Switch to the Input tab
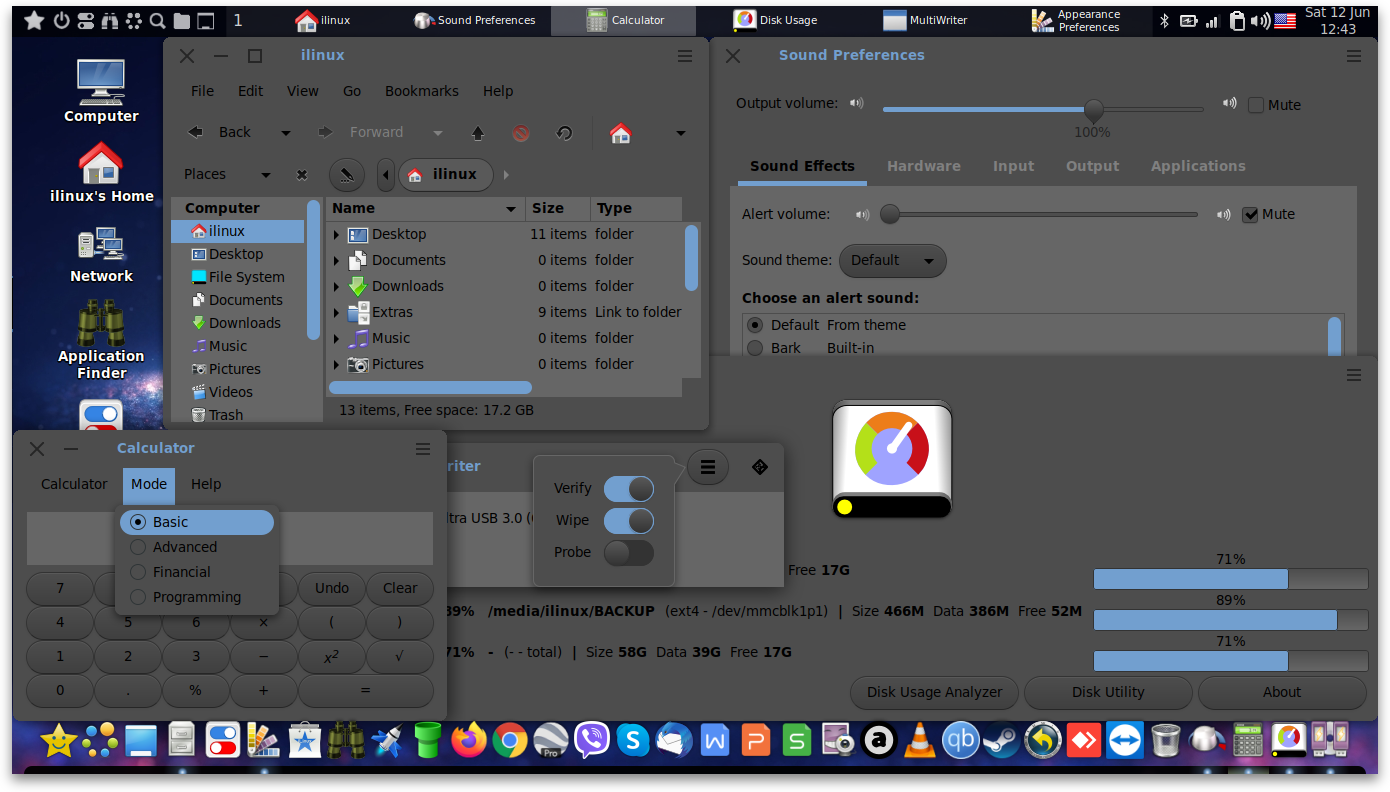Image resolution: width=1390 pixels, height=792 pixels. click(1014, 166)
